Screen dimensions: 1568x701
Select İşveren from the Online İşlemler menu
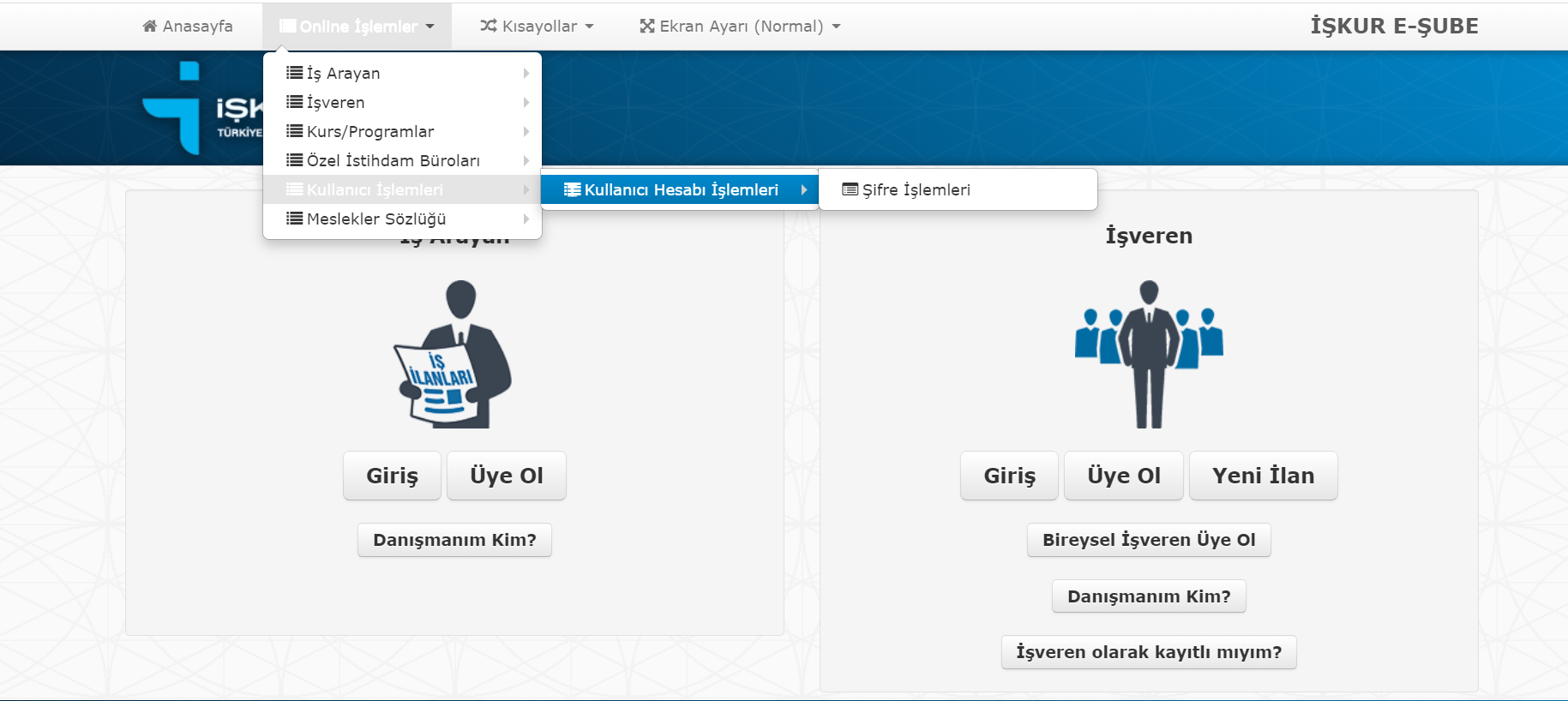pos(336,103)
